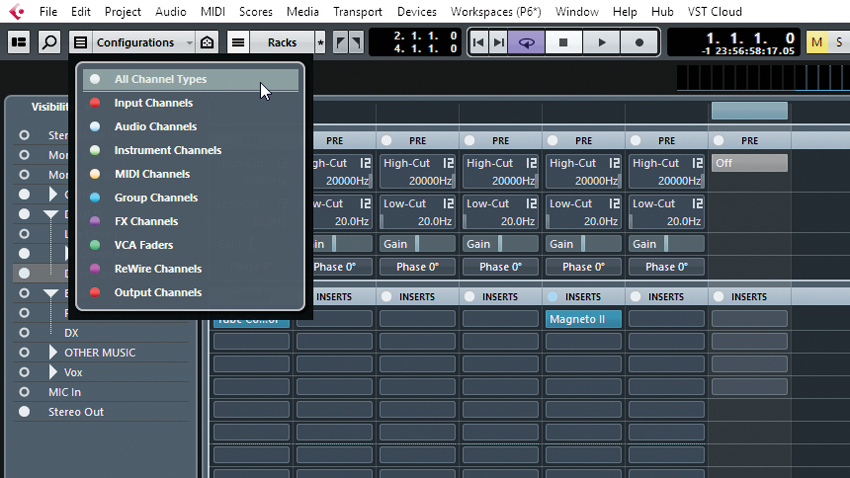This screenshot has width=850, height=478.
Task: Click the go to previous marker button
Action: [x=479, y=42]
